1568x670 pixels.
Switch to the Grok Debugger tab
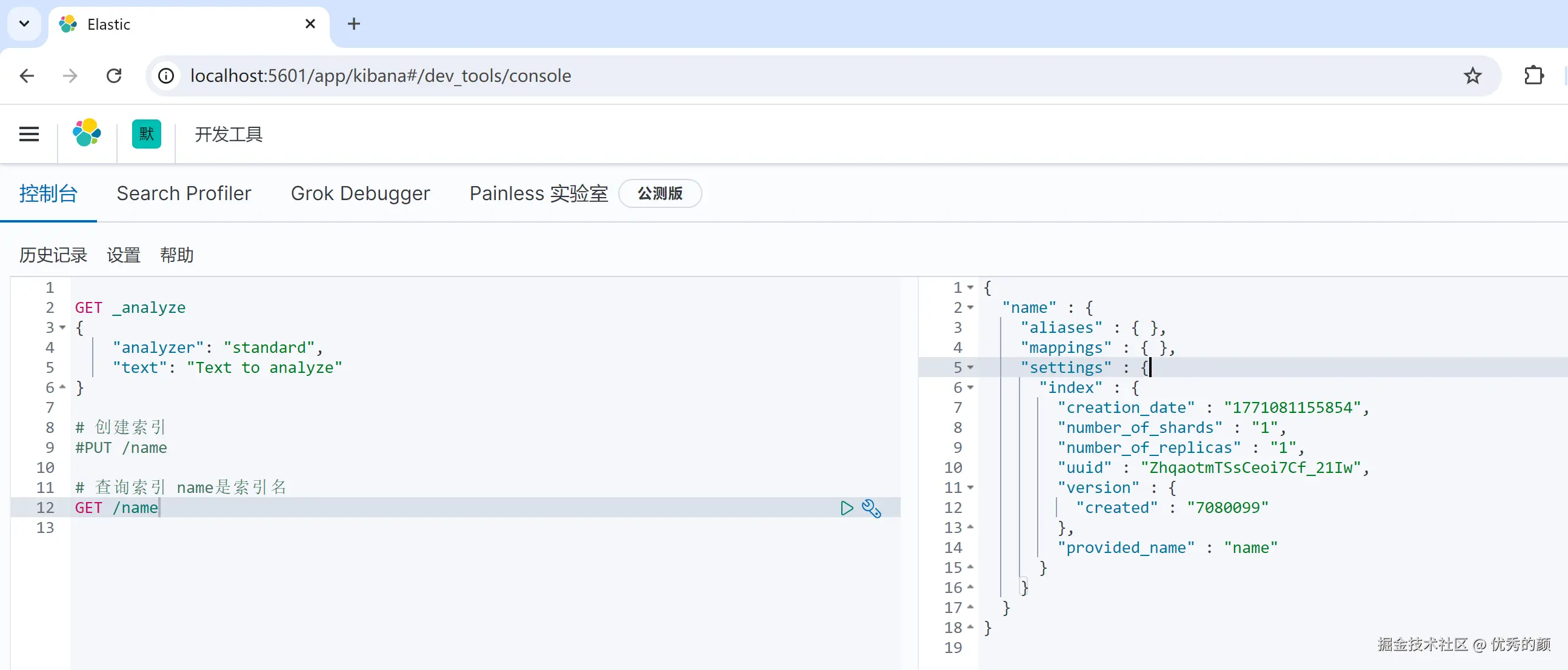tap(360, 193)
